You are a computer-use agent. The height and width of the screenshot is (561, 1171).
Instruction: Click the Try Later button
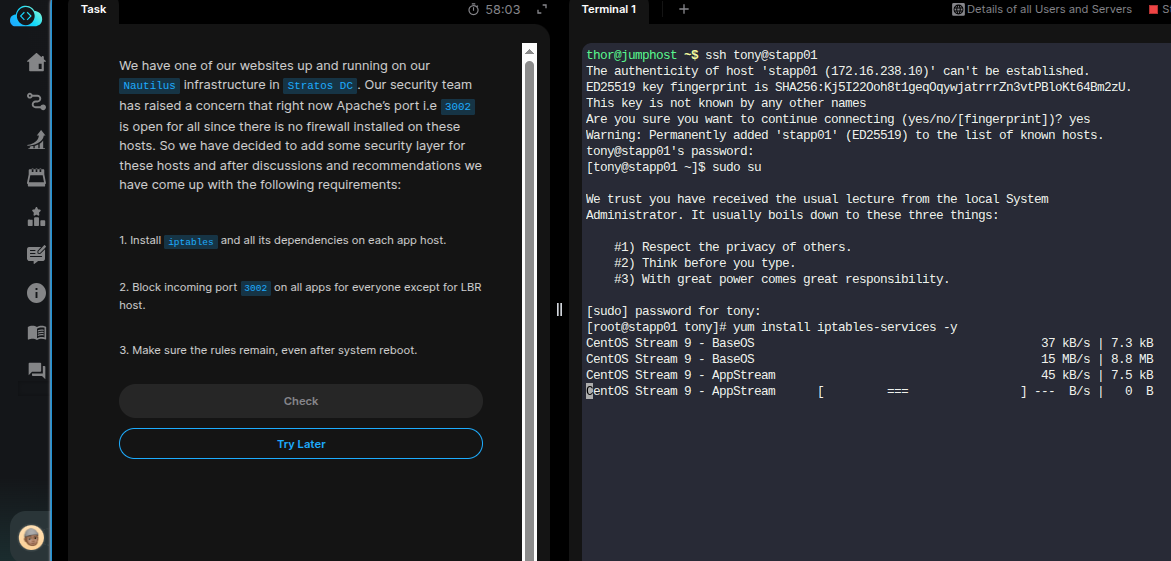pyautogui.click(x=301, y=444)
